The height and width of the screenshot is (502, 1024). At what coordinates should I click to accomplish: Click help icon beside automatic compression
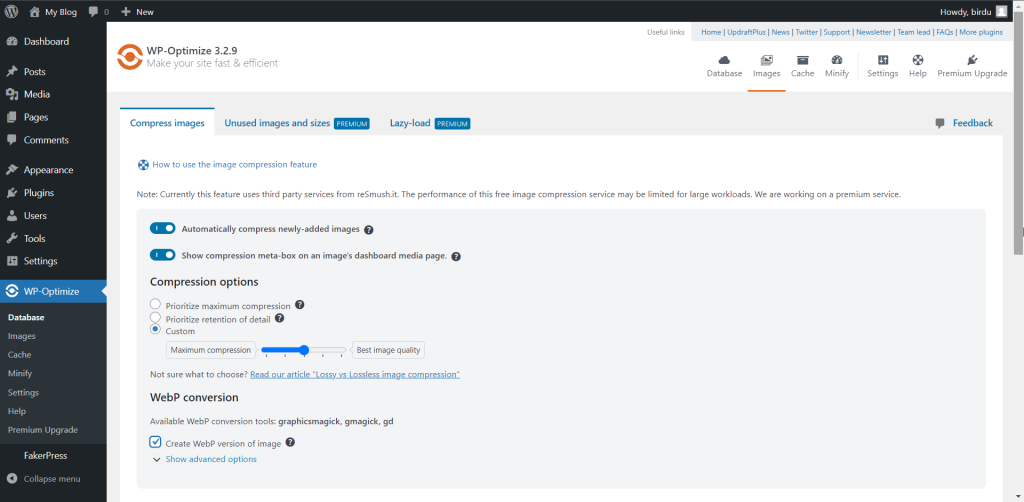click(x=368, y=230)
